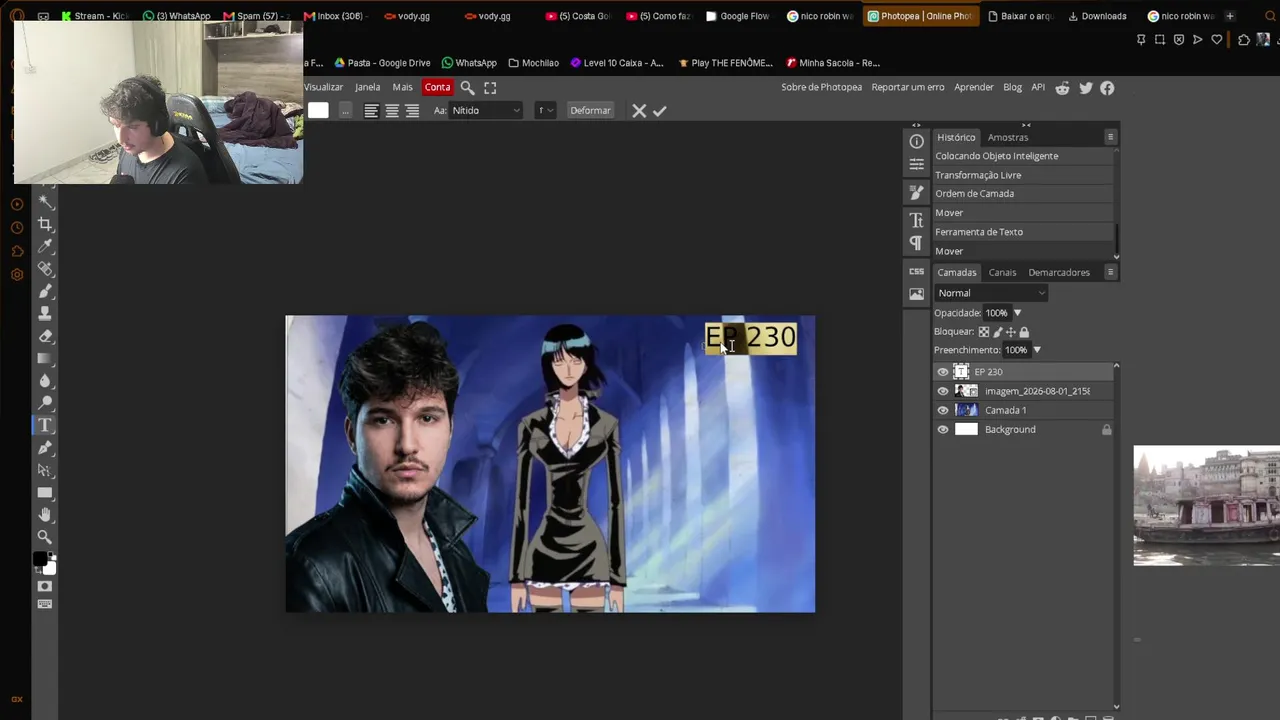Expand the Opacidade slider arrow
1280x720 pixels.
click(1017, 313)
